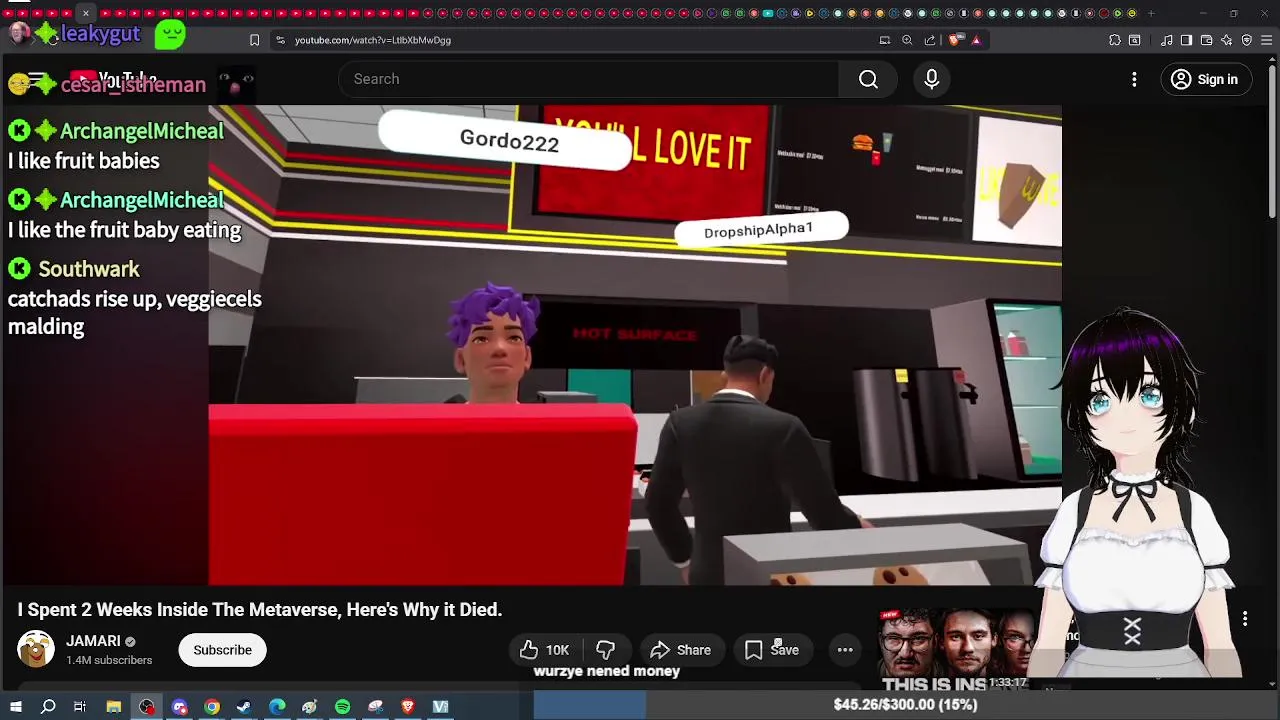Bookmark this page in the address bar

click(254, 40)
